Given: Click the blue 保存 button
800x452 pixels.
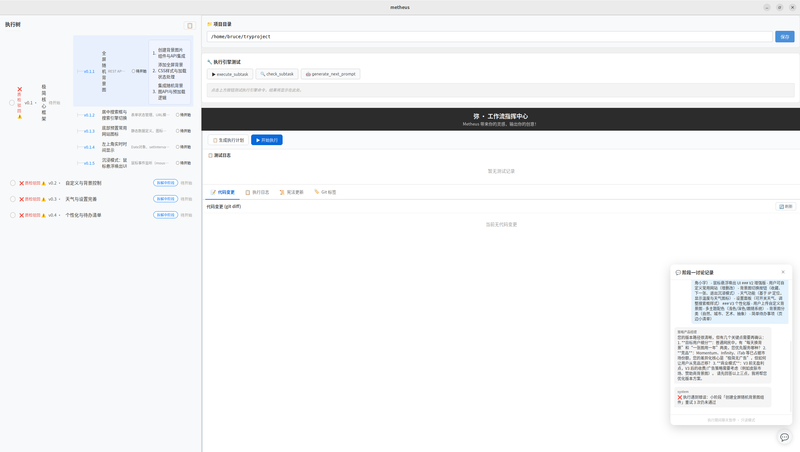Looking at the screenshot, I should pos(785,37).
